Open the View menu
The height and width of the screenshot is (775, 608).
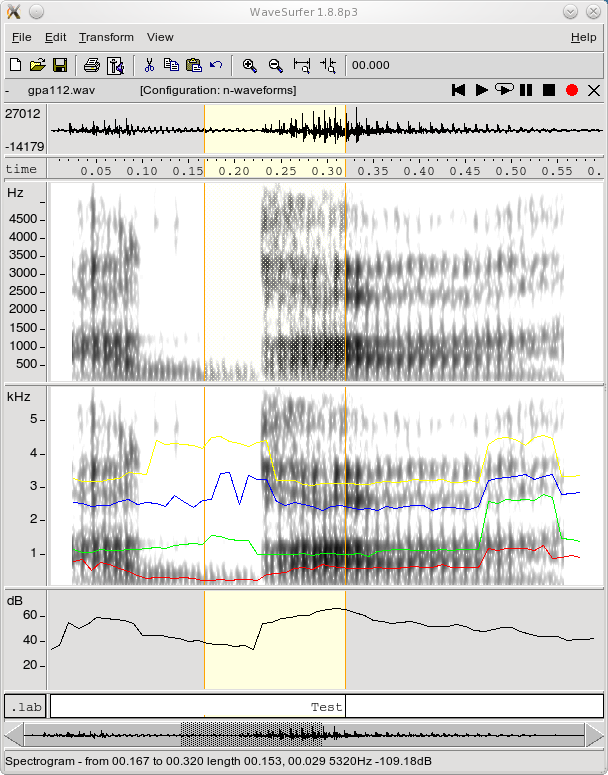coord(160,37)
